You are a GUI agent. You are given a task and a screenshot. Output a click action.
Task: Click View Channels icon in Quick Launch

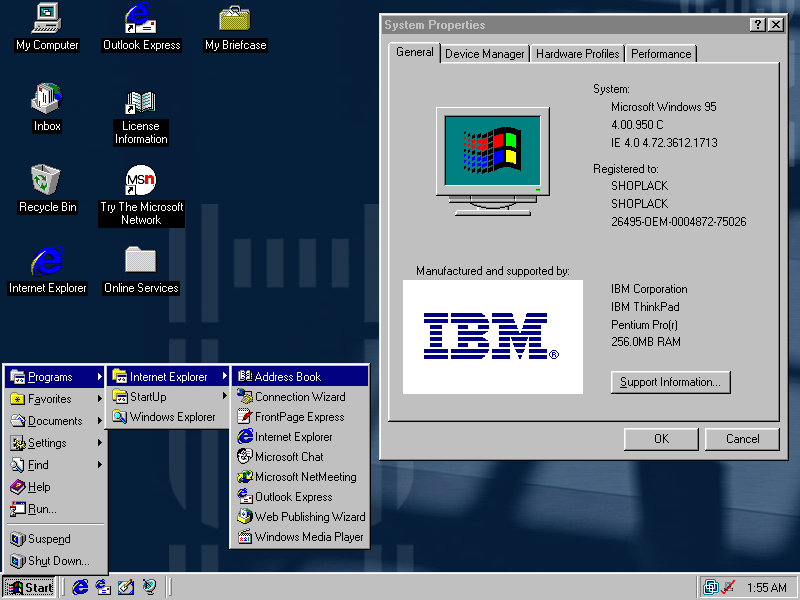(x=149, y=587)
